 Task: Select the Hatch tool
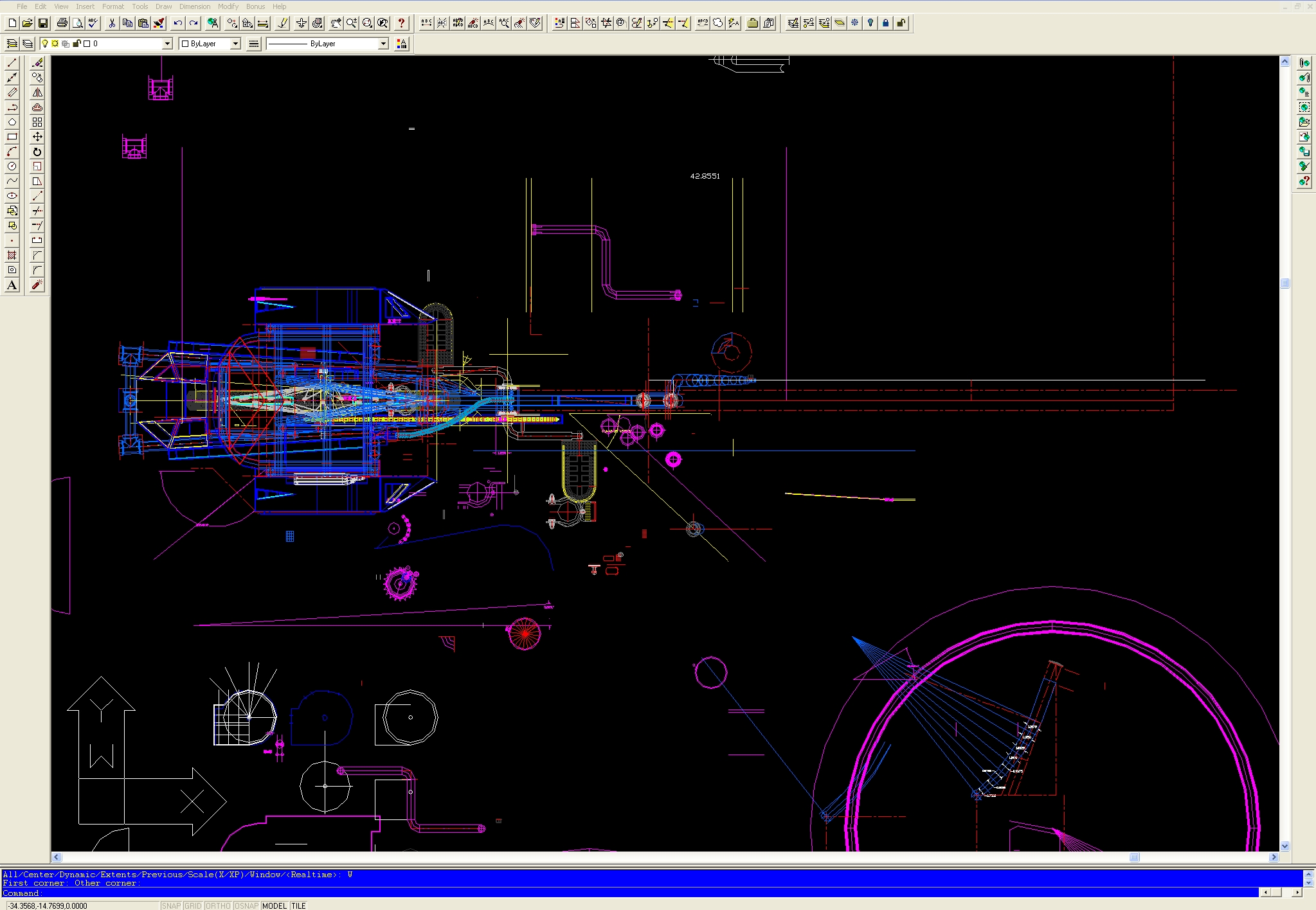[x=12, y=255]
